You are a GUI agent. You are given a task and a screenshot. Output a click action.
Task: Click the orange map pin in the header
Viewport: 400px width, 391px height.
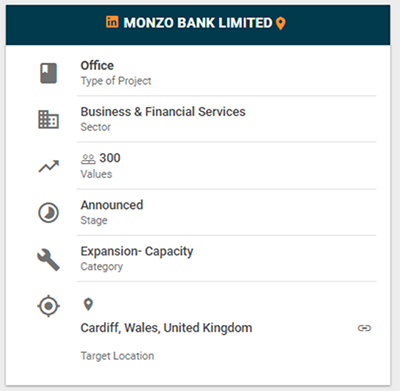click(x=281, y=23)
